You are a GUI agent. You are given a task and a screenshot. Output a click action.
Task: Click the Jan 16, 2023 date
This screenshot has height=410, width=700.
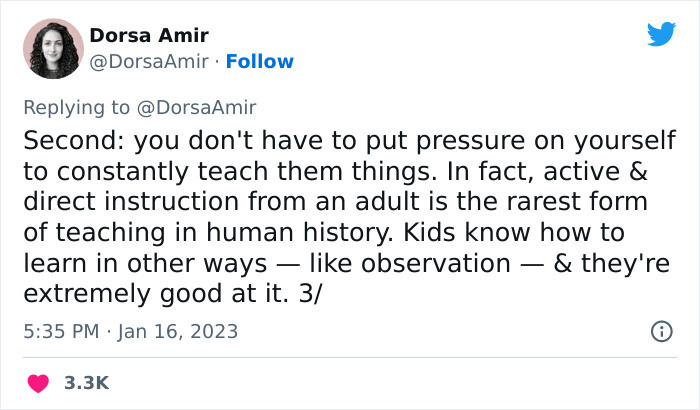coord(178,331)
